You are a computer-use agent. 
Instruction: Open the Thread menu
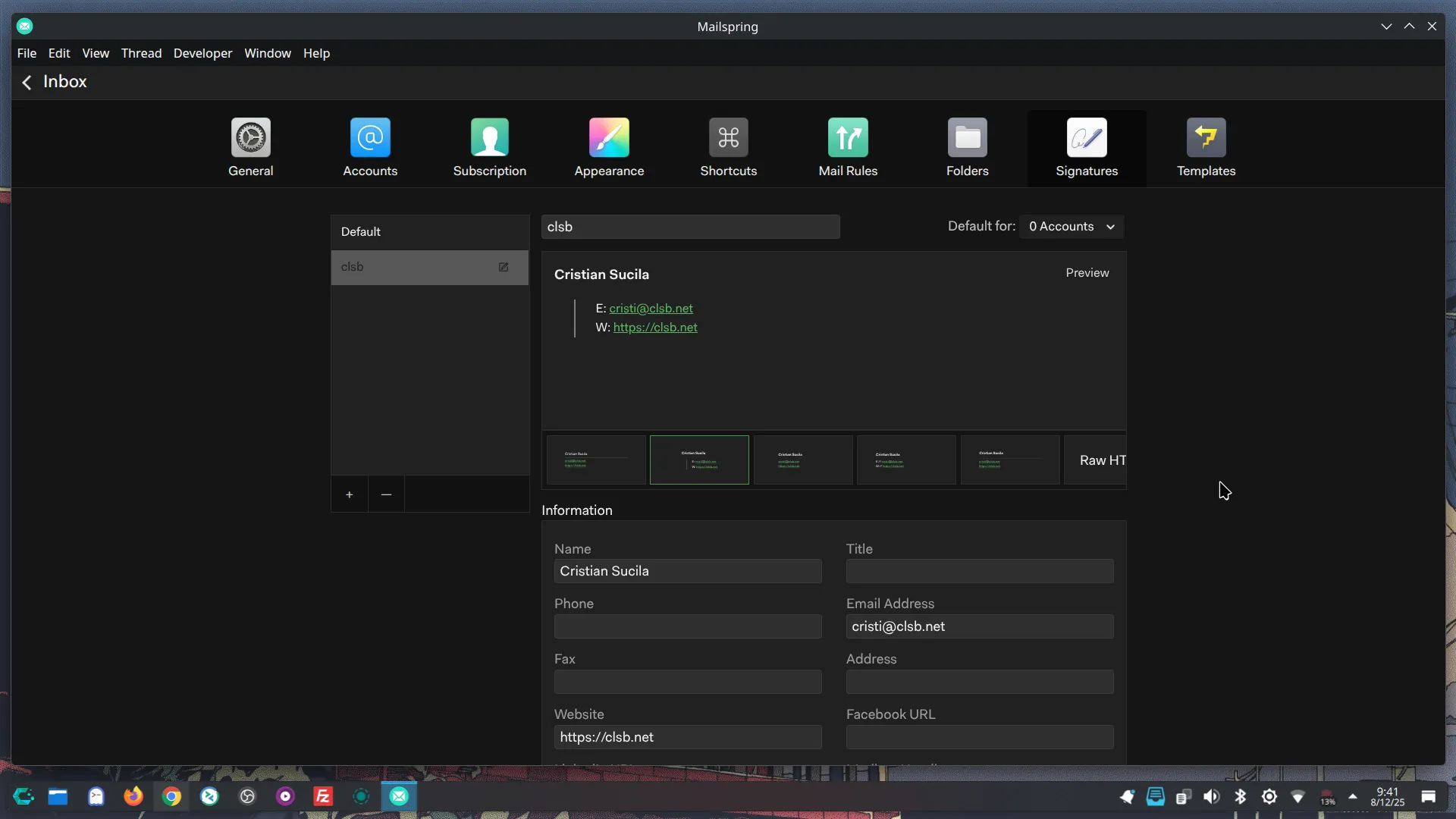click(141, 53)
